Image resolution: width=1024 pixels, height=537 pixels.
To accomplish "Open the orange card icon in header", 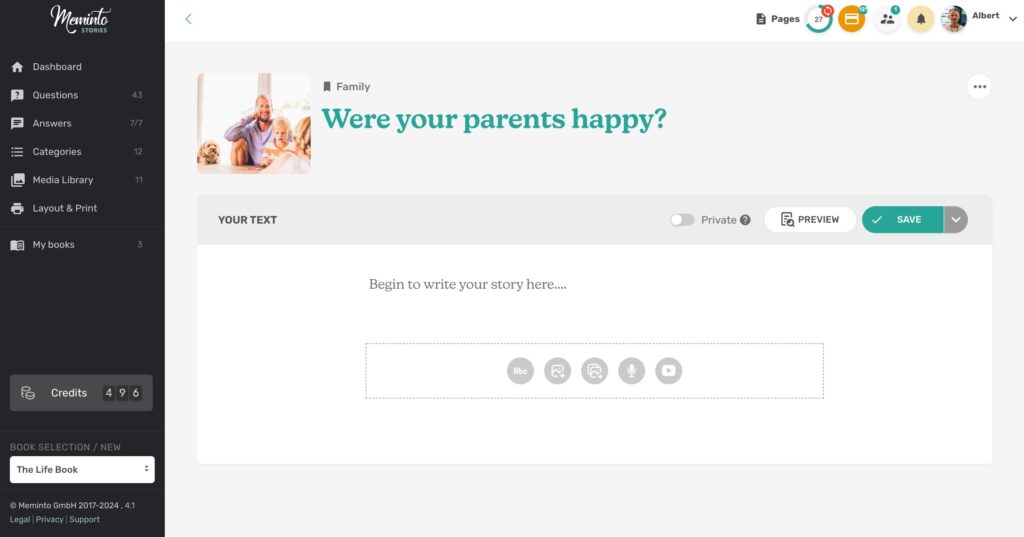I will pyautogui.click(x=852, y=19).
